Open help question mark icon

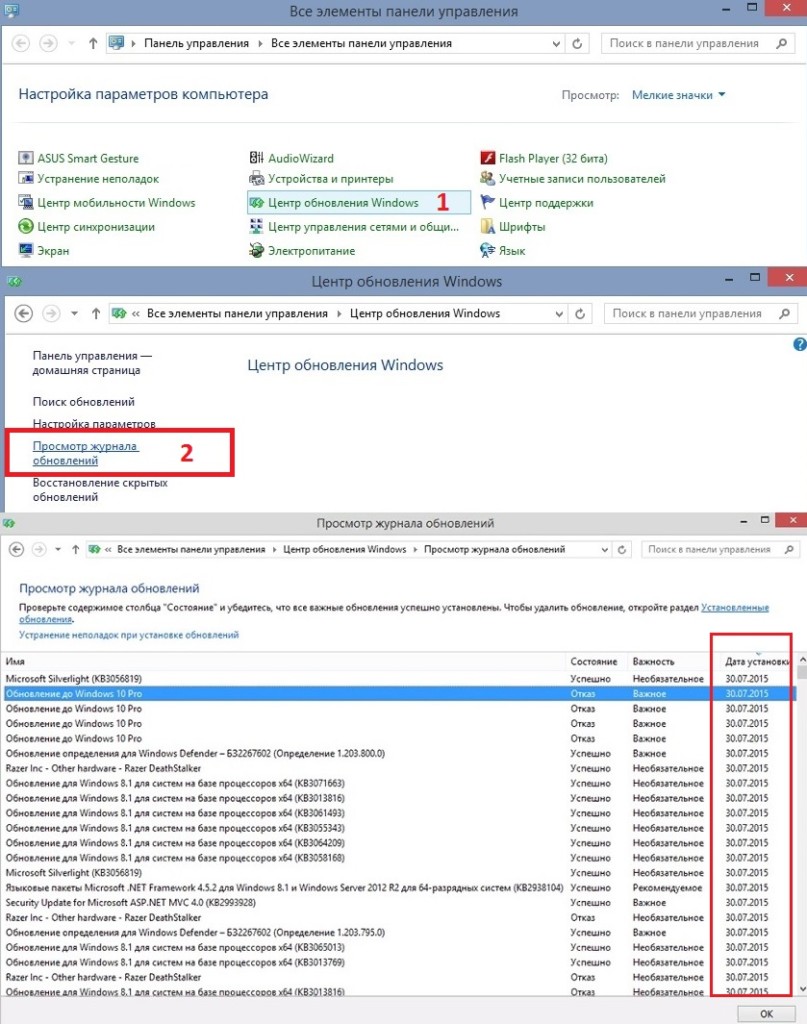click(799, 344)
